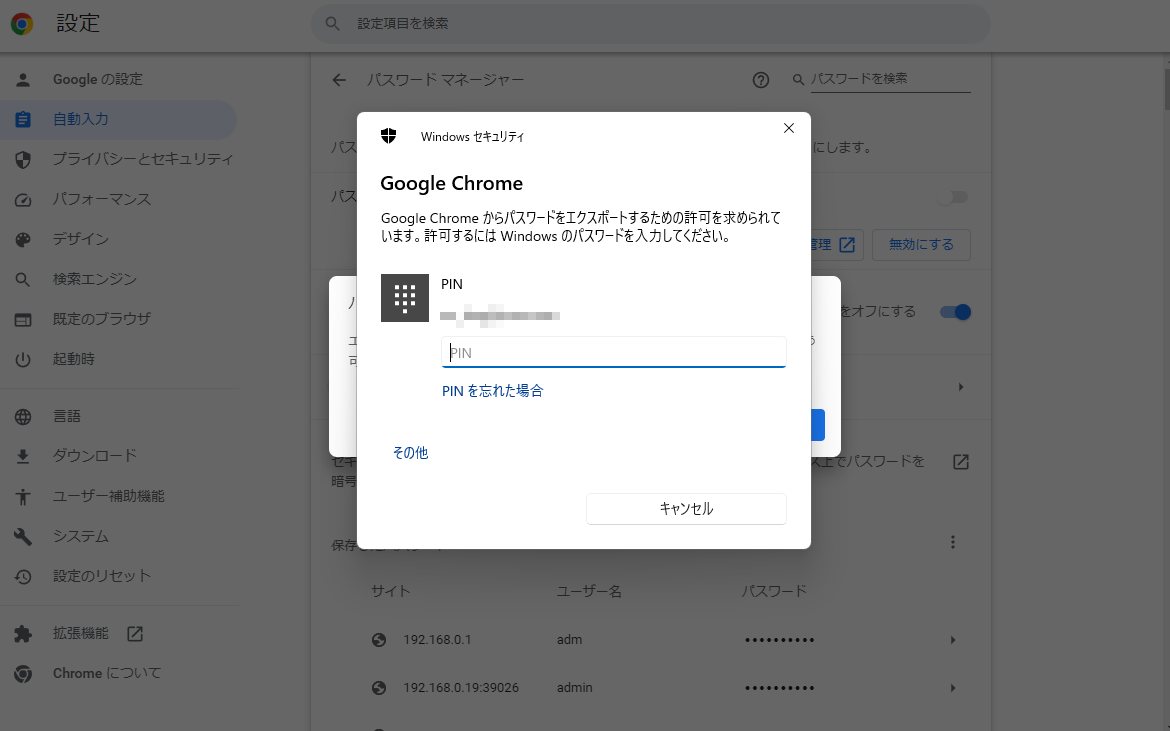Click the Windows セキュリティ shield icon
Screen dimensions: 1170x731
389,136
